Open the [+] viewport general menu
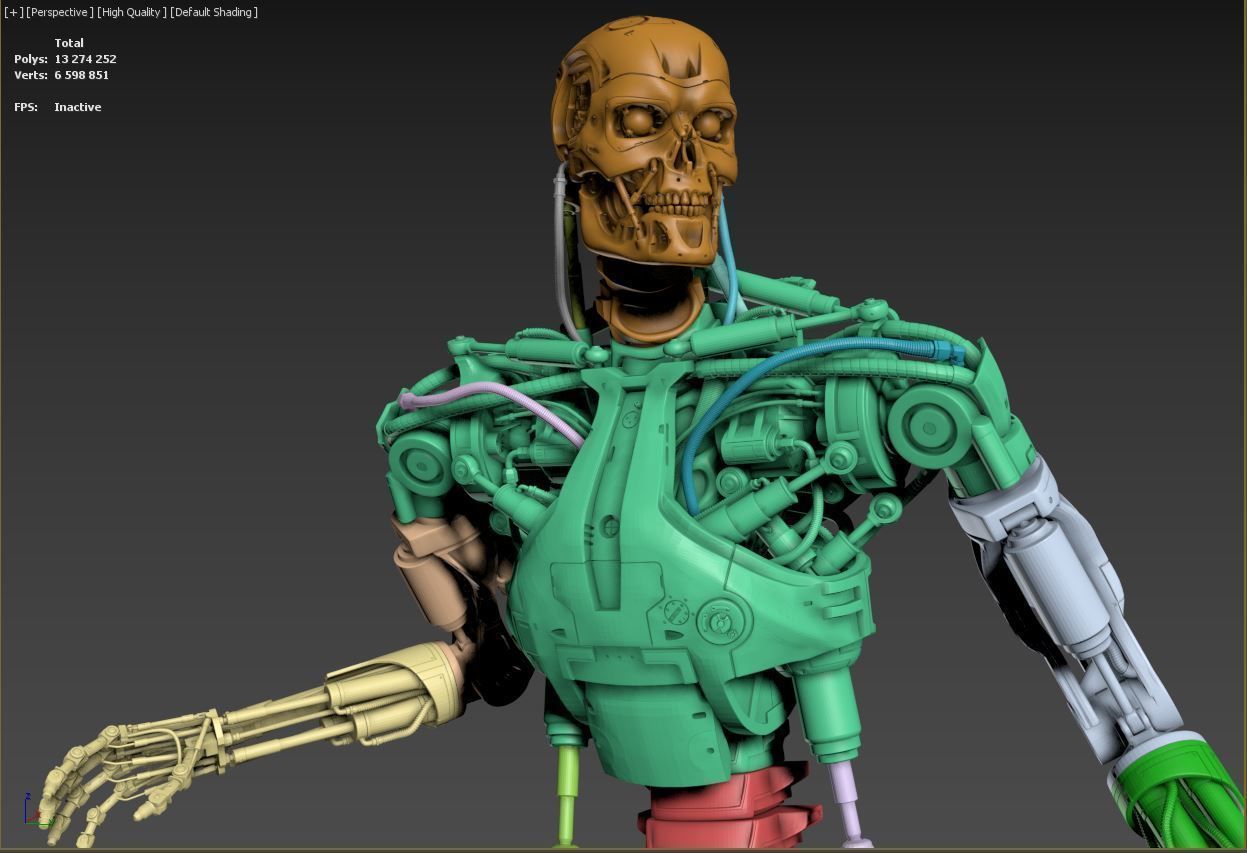This screenshot has width=1247, height=853. tap(13, 12)
